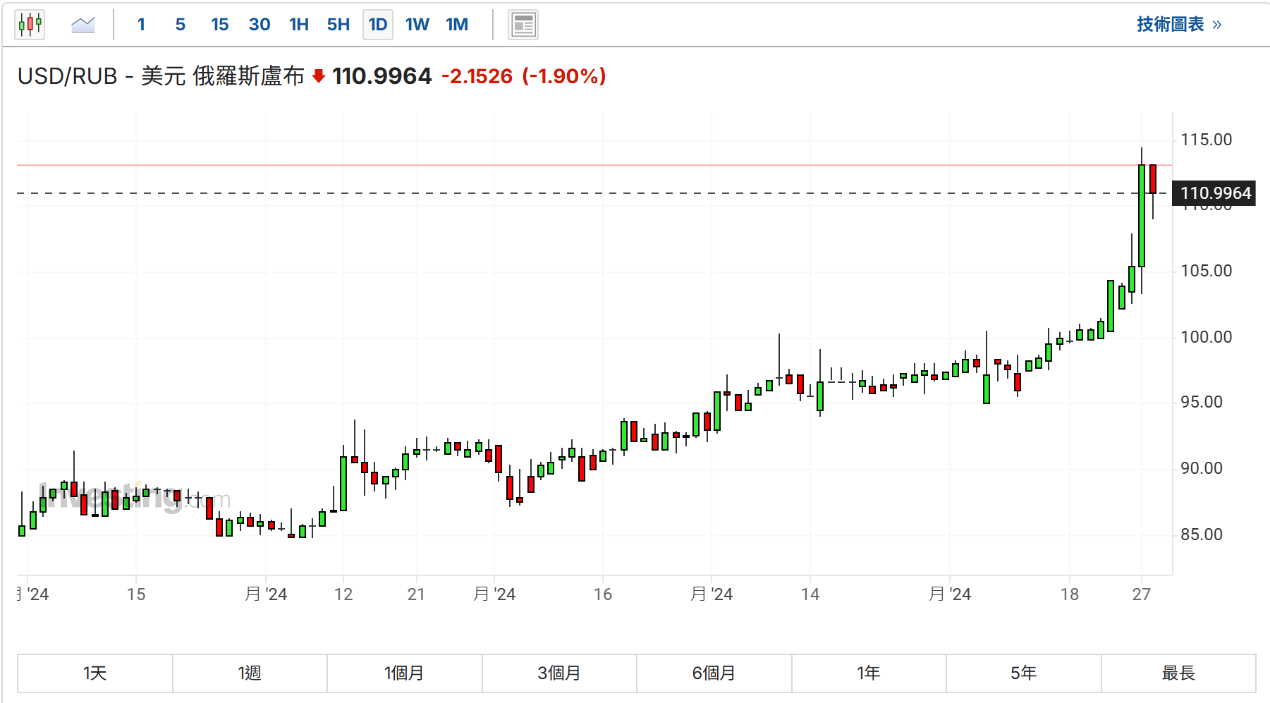Switch to area chart type icon
The height and width of the screenshot is (703, 1270).
[x=83, y=24]
